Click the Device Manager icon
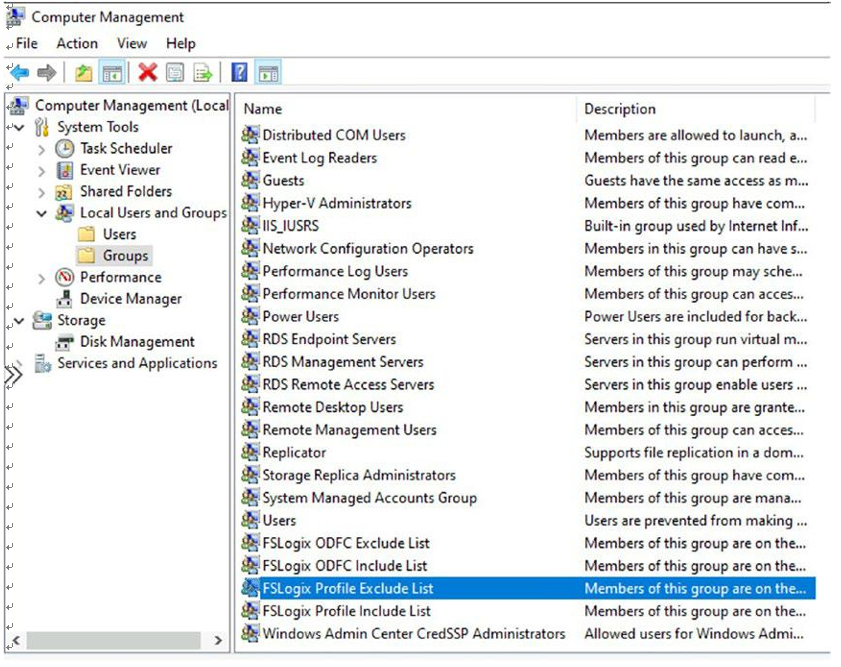 click(64, 299)
